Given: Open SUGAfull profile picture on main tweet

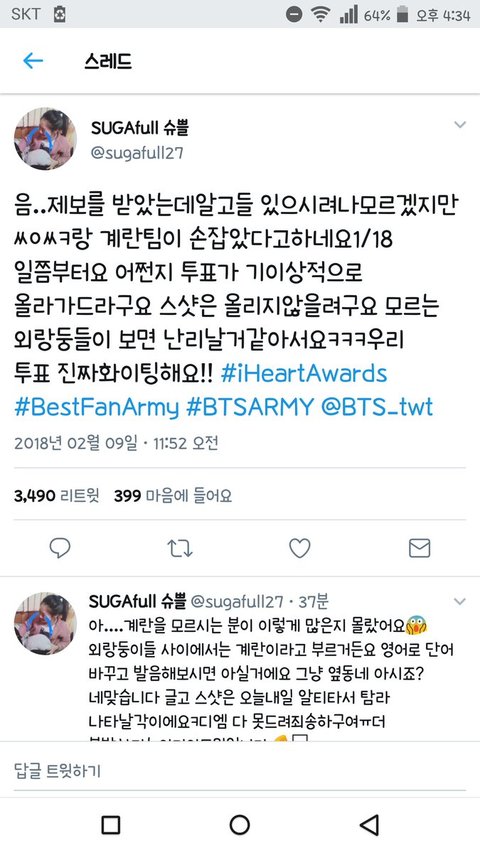Looking at the screenshot, I should (45, 139).
